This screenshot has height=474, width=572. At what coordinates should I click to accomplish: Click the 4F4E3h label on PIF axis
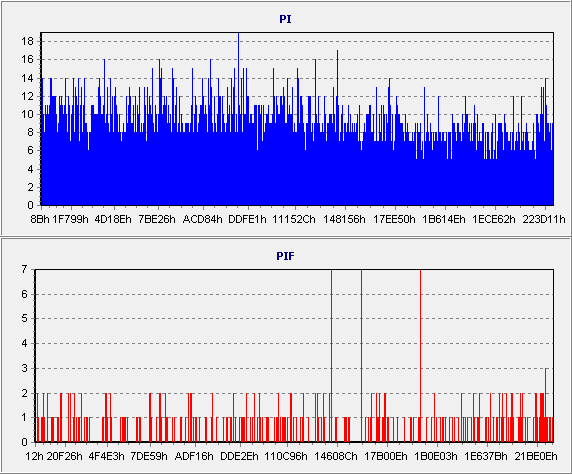107,456
